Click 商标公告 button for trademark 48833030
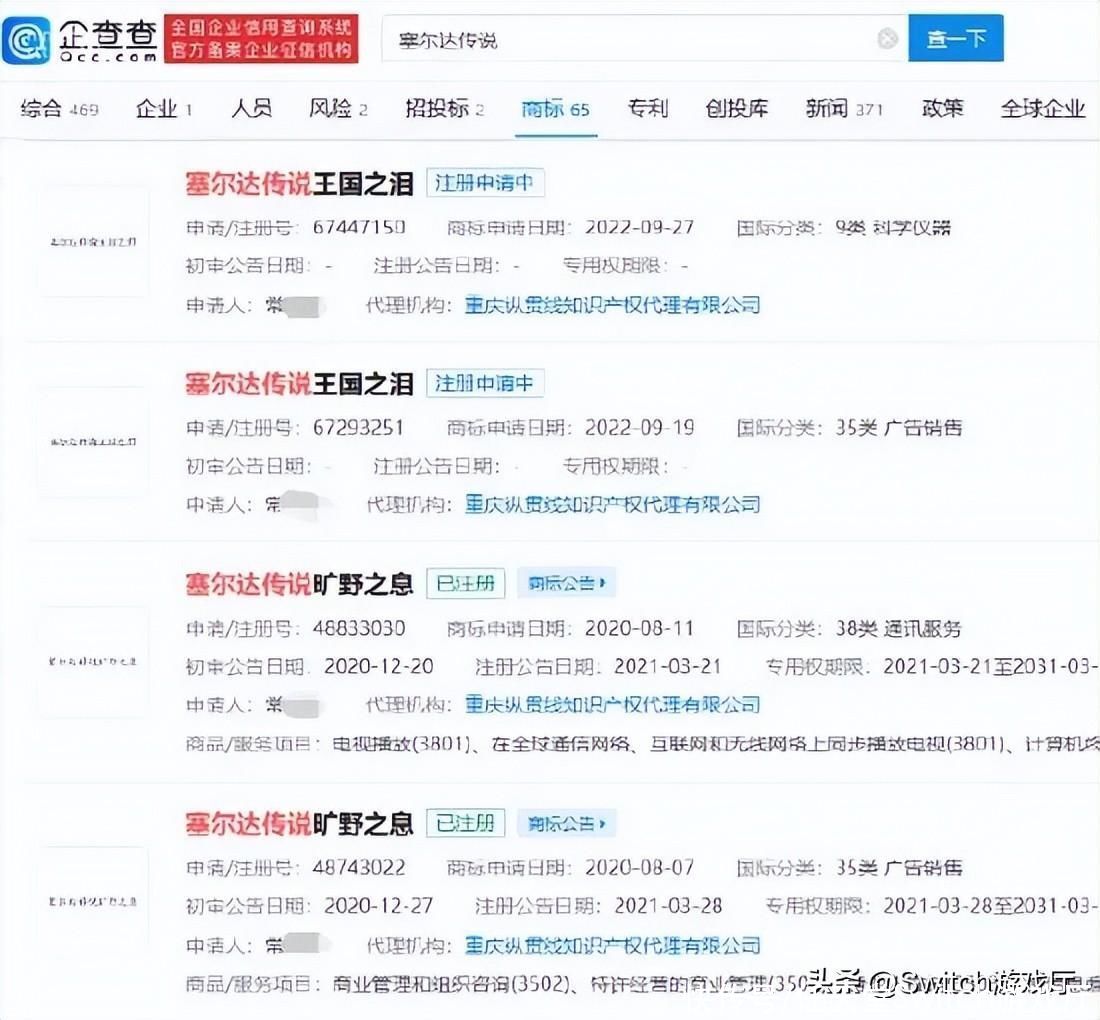Viewport: 1100px width, 1020px height. point(567,583)
